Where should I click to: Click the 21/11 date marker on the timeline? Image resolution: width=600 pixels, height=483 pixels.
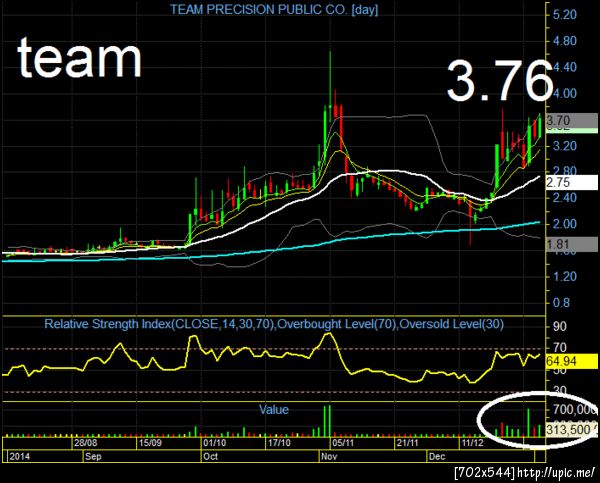[408, 443]
